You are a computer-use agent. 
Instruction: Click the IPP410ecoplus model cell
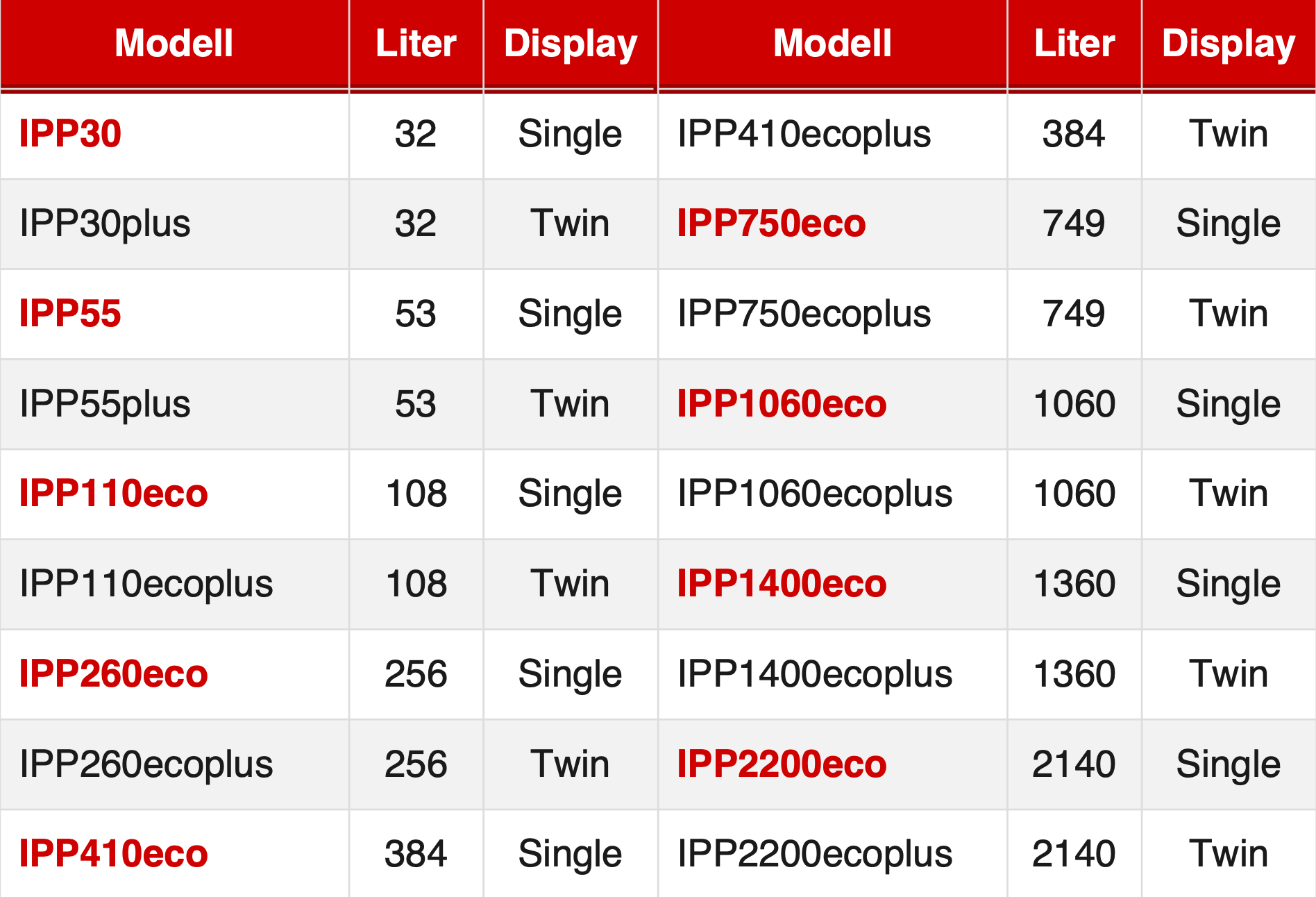point(832,134)
